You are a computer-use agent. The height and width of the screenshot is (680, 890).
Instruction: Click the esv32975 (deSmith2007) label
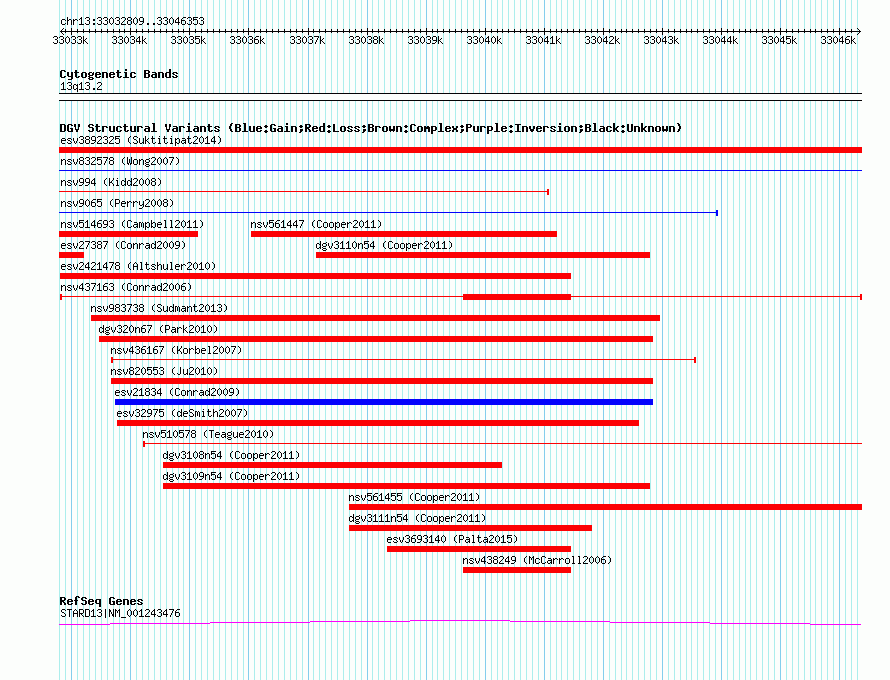(182, 413)
